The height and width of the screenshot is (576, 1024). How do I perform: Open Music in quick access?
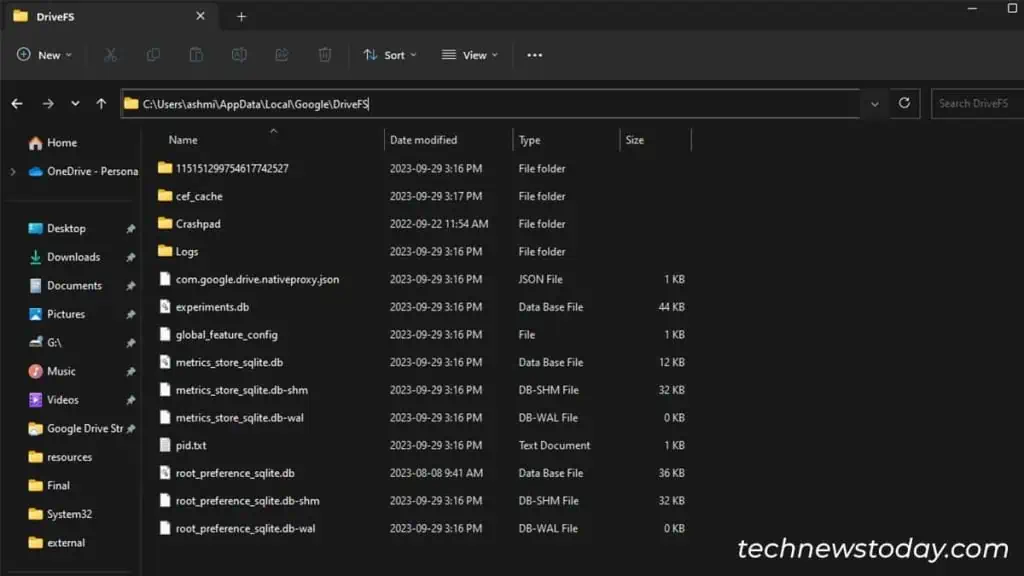point(52,371)
